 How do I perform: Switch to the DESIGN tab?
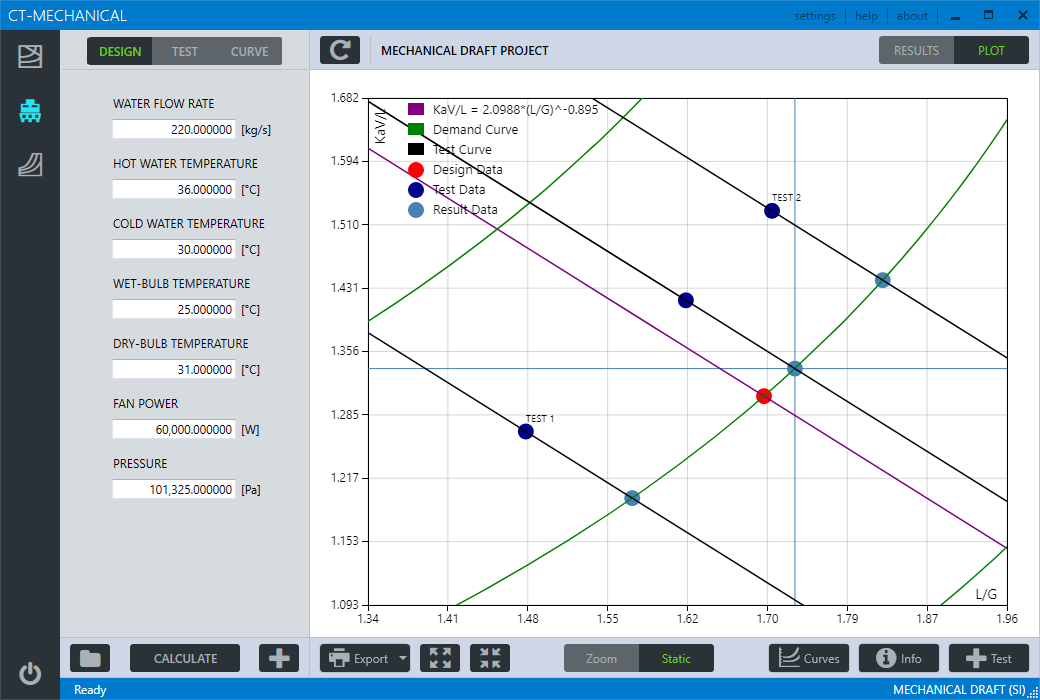coord(120,51)
